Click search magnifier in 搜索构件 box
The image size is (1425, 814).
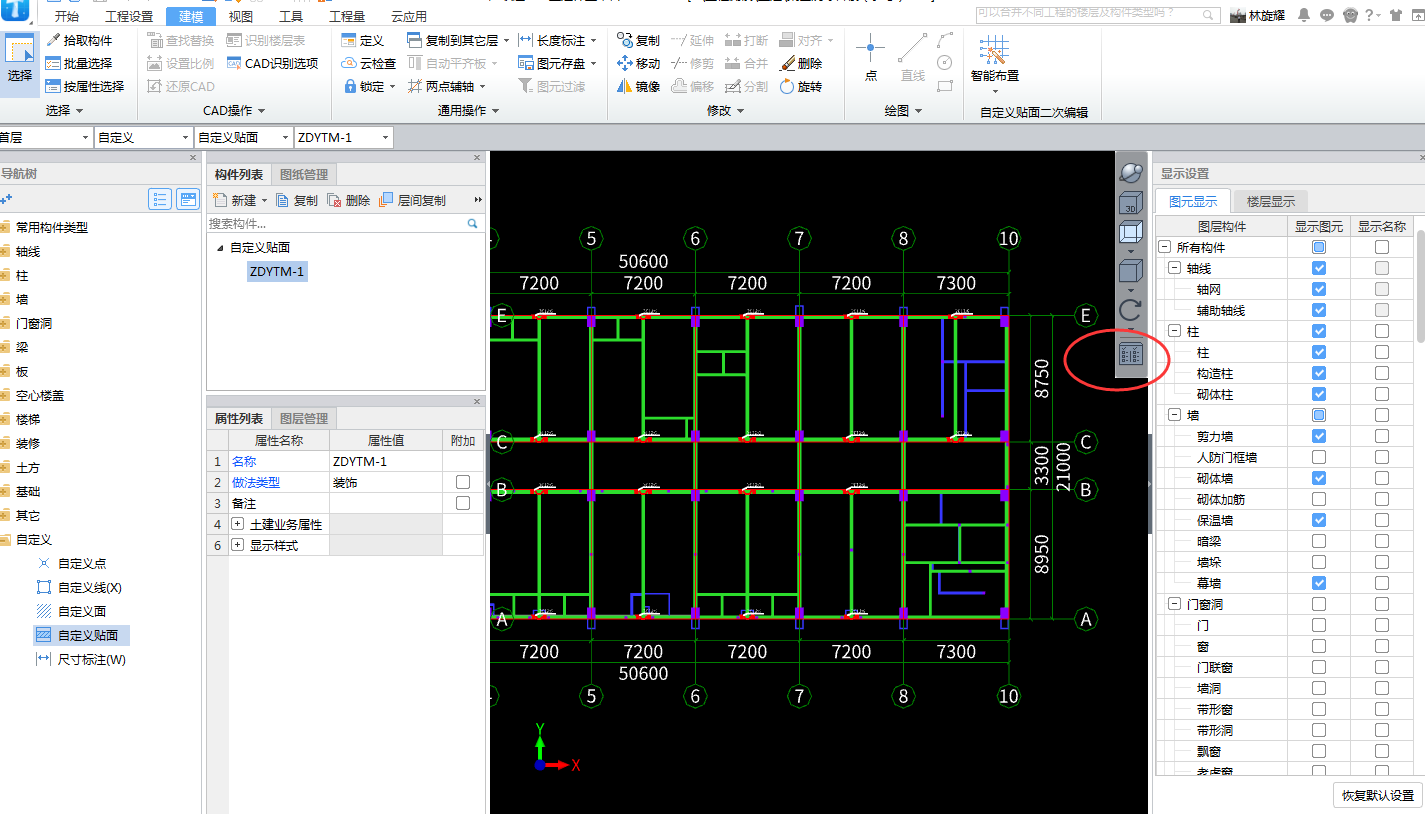click(473, 224)
